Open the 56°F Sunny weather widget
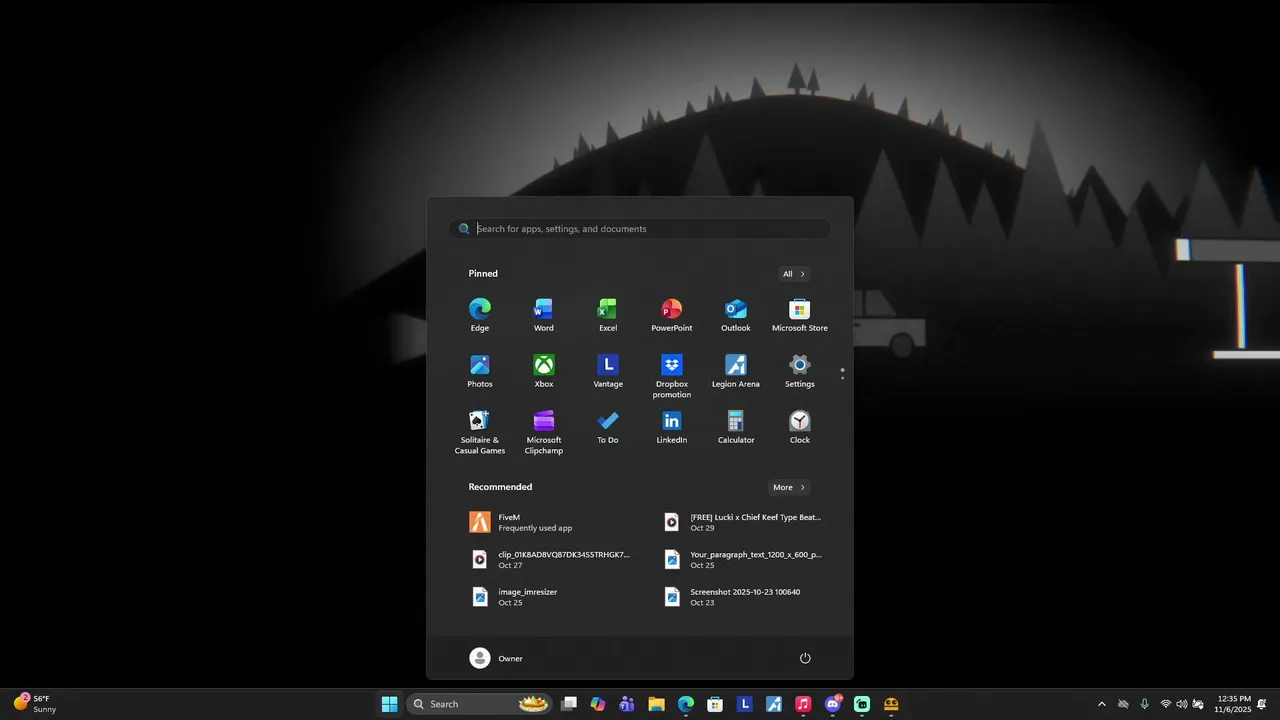Viewport: 1280px width, 720px height. (35, 704)
